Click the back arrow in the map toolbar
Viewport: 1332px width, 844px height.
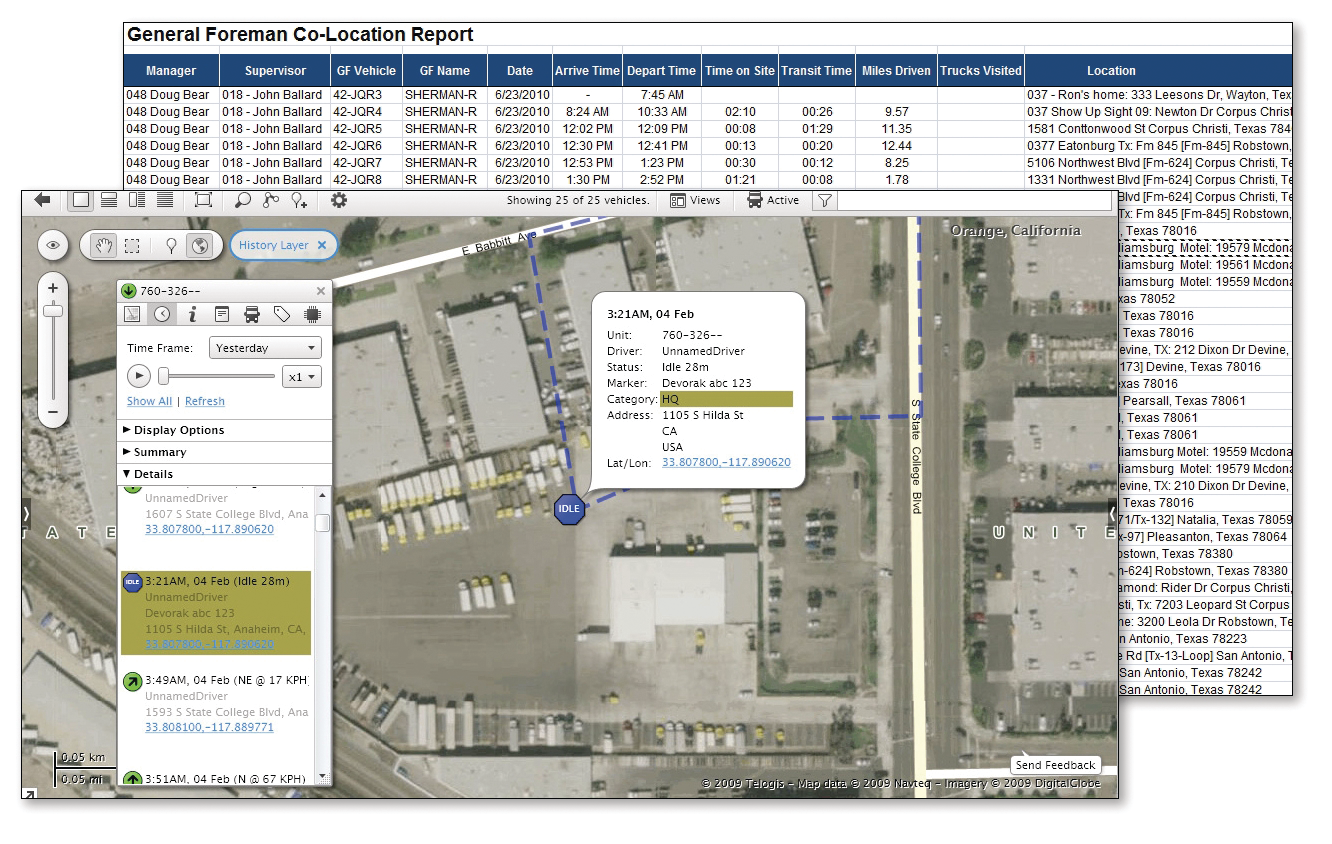pos(42,200)
